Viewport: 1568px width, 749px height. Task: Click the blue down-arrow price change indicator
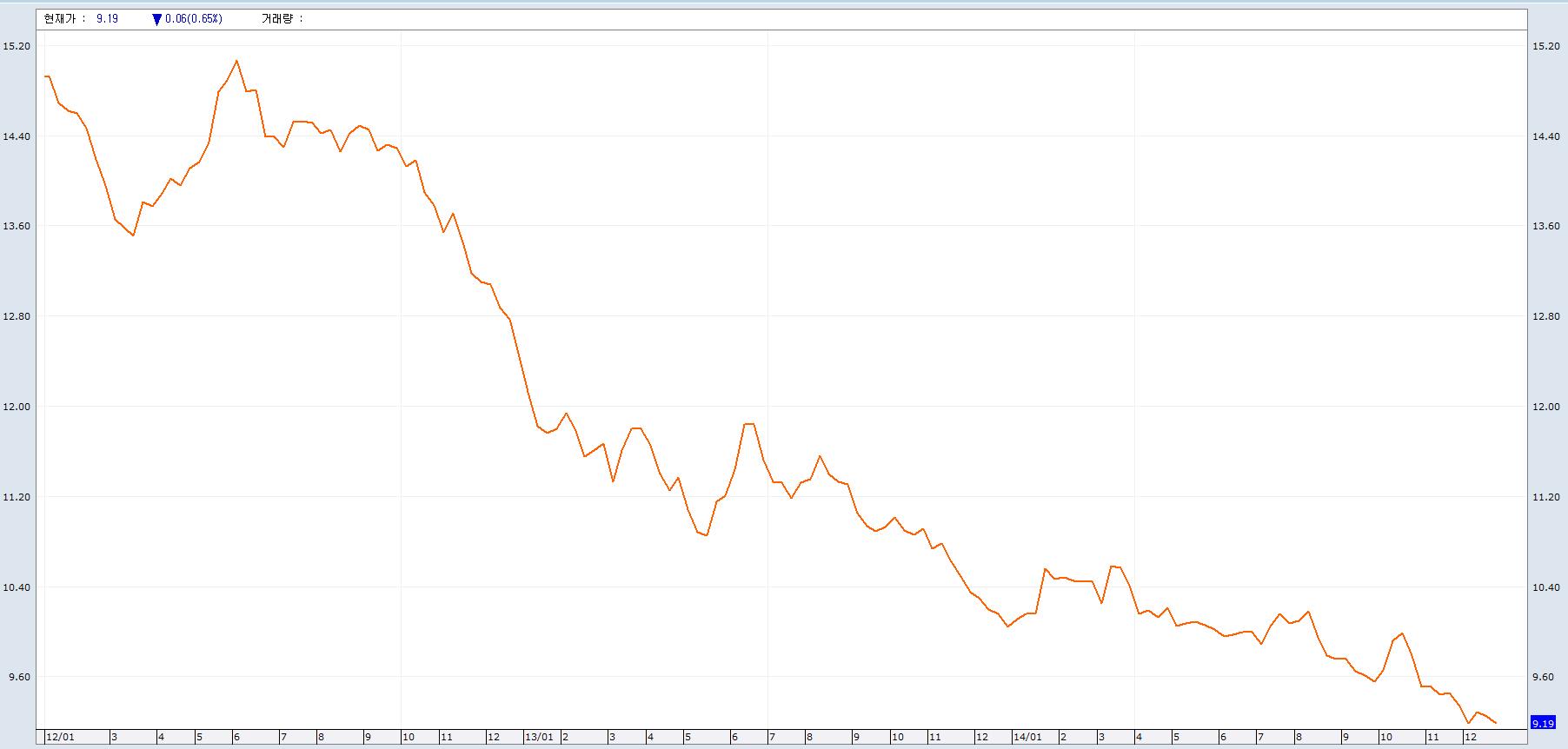[x=156, y=19]
